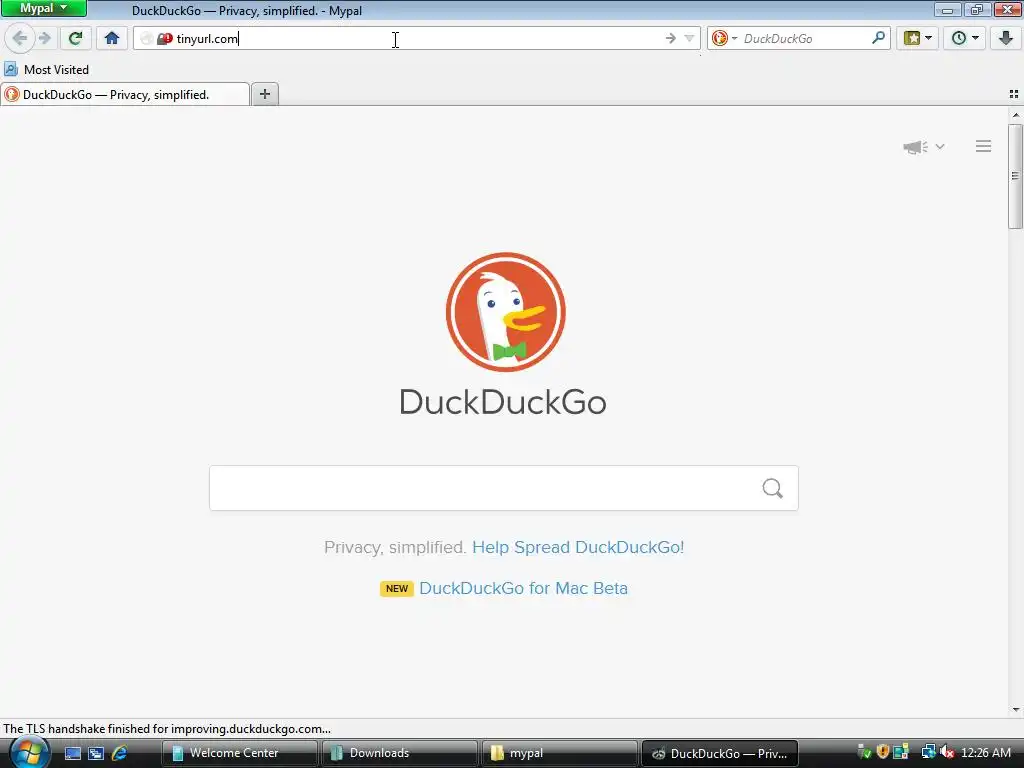Click Switch between windows quick launch icon
Image resolution: width=1024 pixels, height=768 pixels.
click(x=96, y=754)
